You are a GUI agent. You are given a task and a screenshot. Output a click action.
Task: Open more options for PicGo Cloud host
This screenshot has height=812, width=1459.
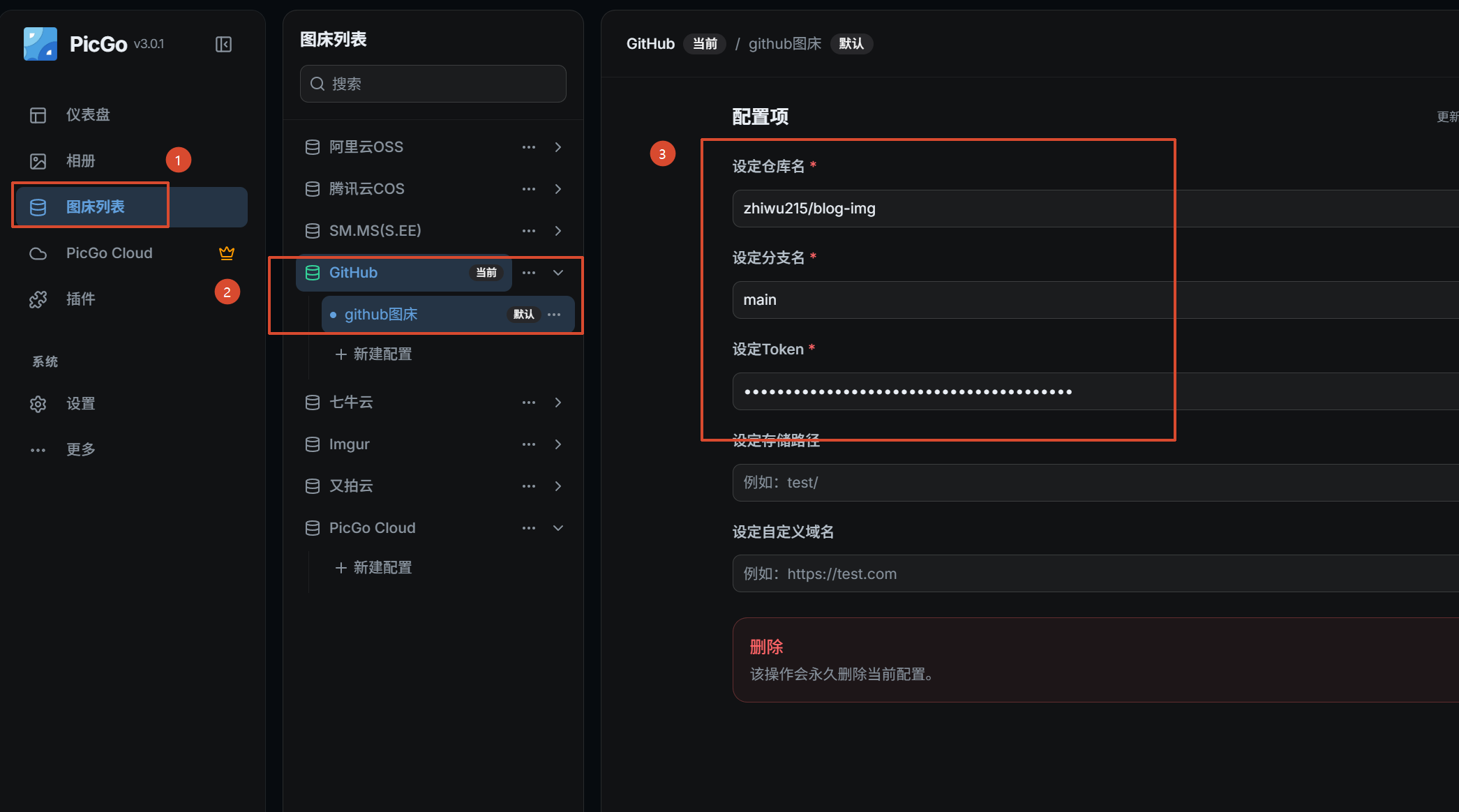pyautogui.click(x=529, y=528)
